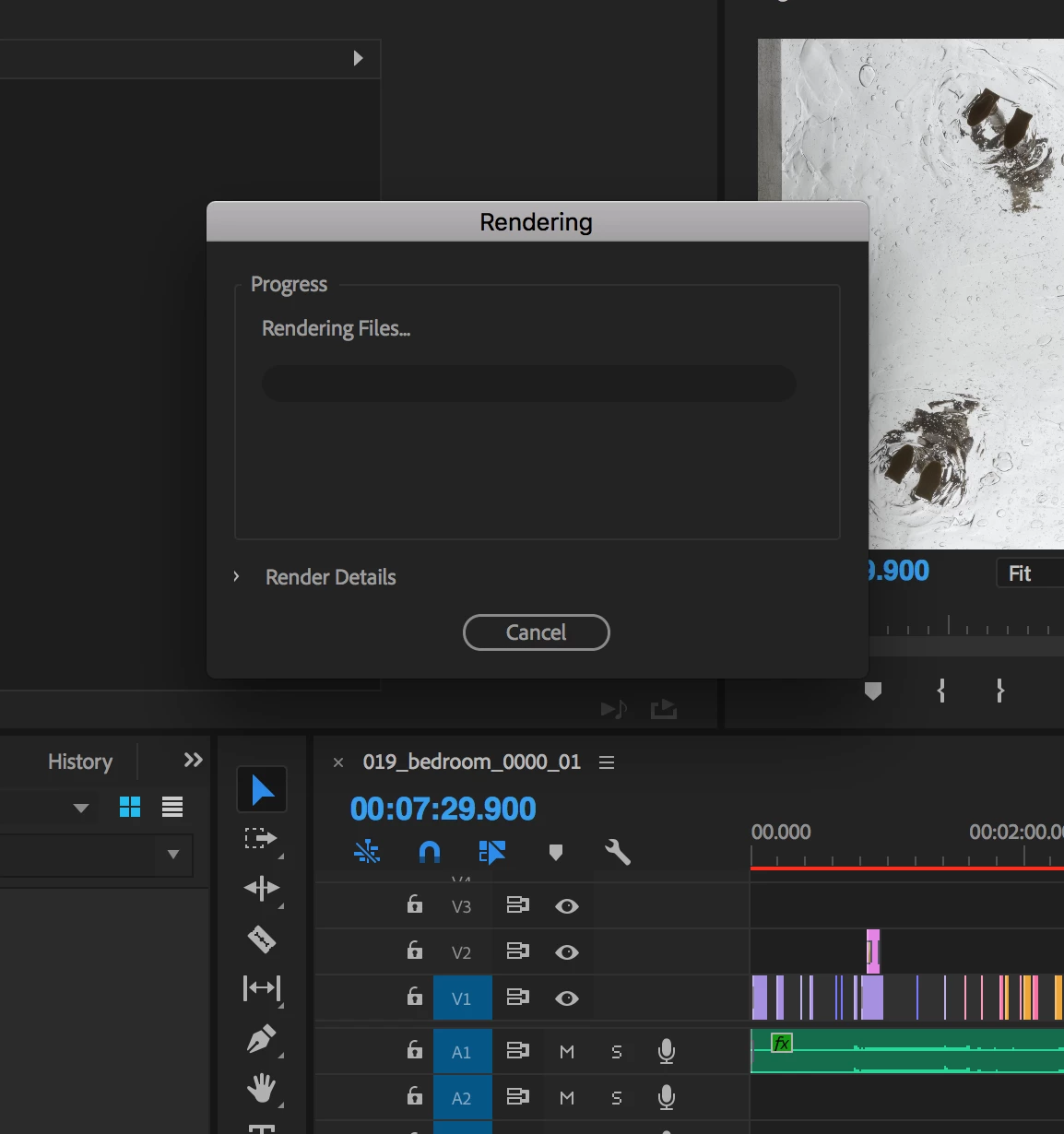
Task: Click timeline timecode 00:07:29.900
Action: [443, 809]
